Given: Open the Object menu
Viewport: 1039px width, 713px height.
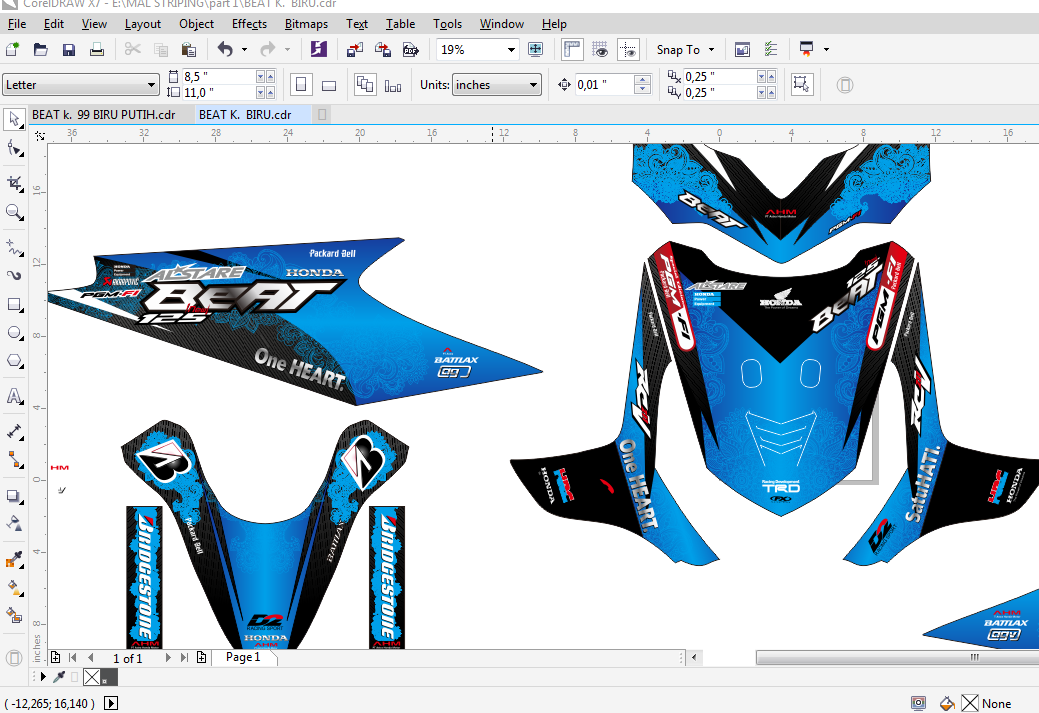Looking at the screenshot, I should [196, 24].
